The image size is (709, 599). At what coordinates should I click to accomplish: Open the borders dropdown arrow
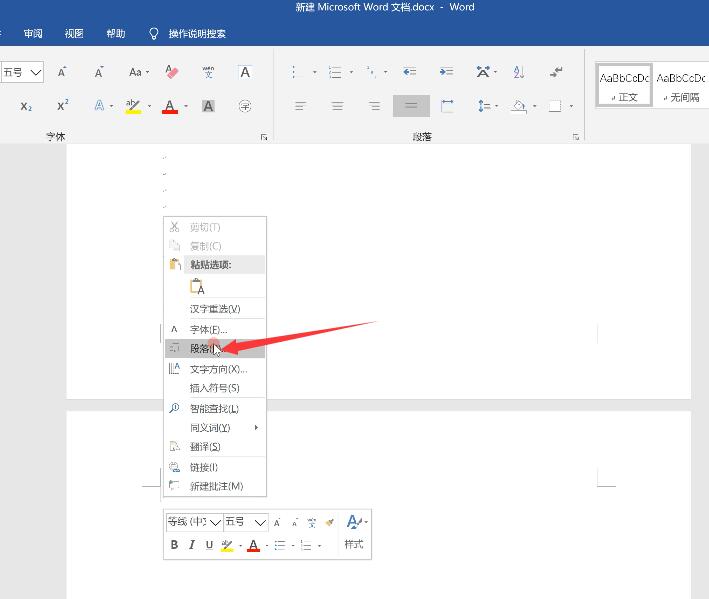(x=571, y=106)
